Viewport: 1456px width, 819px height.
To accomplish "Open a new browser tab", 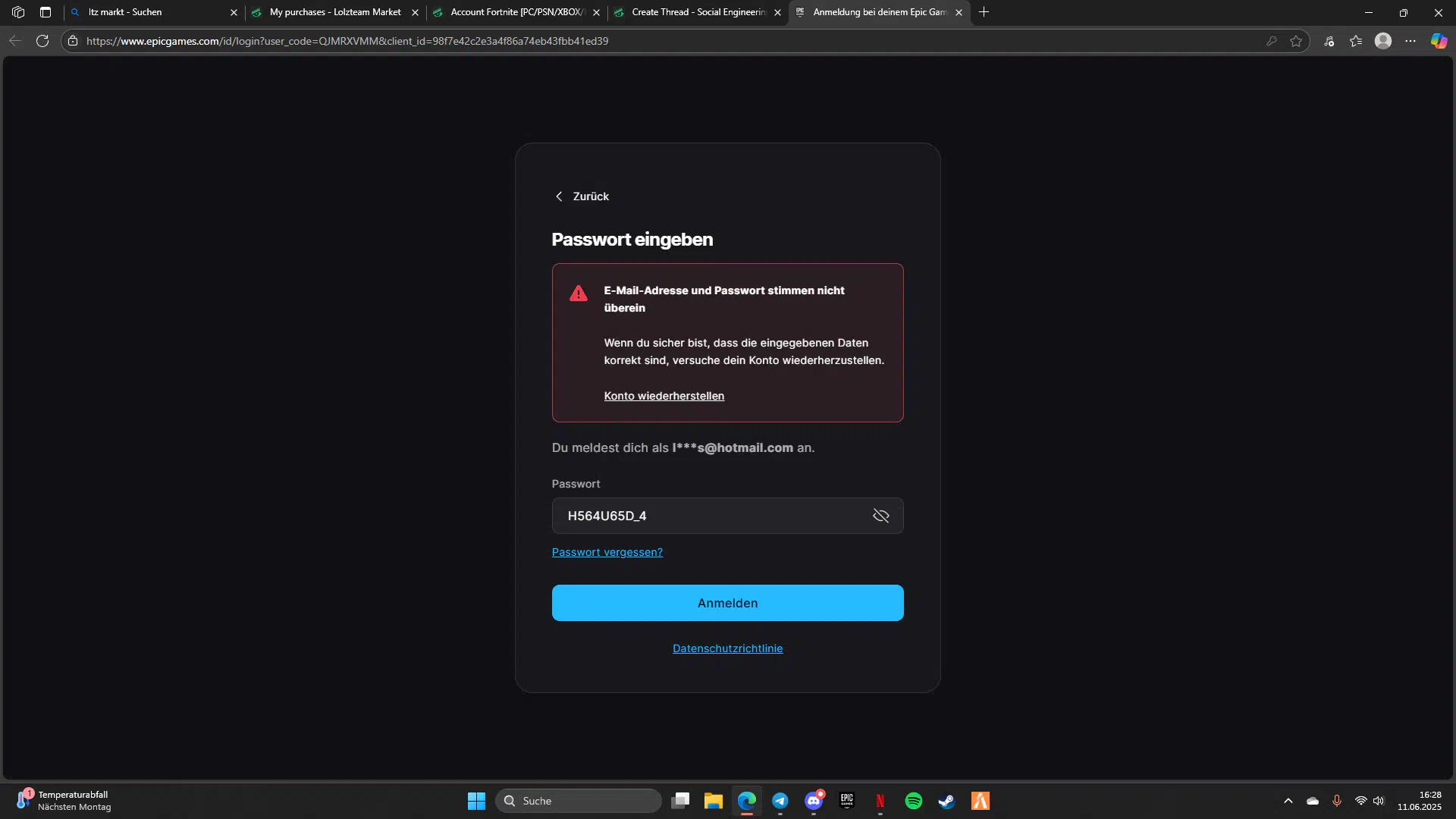I will point(984,12).
